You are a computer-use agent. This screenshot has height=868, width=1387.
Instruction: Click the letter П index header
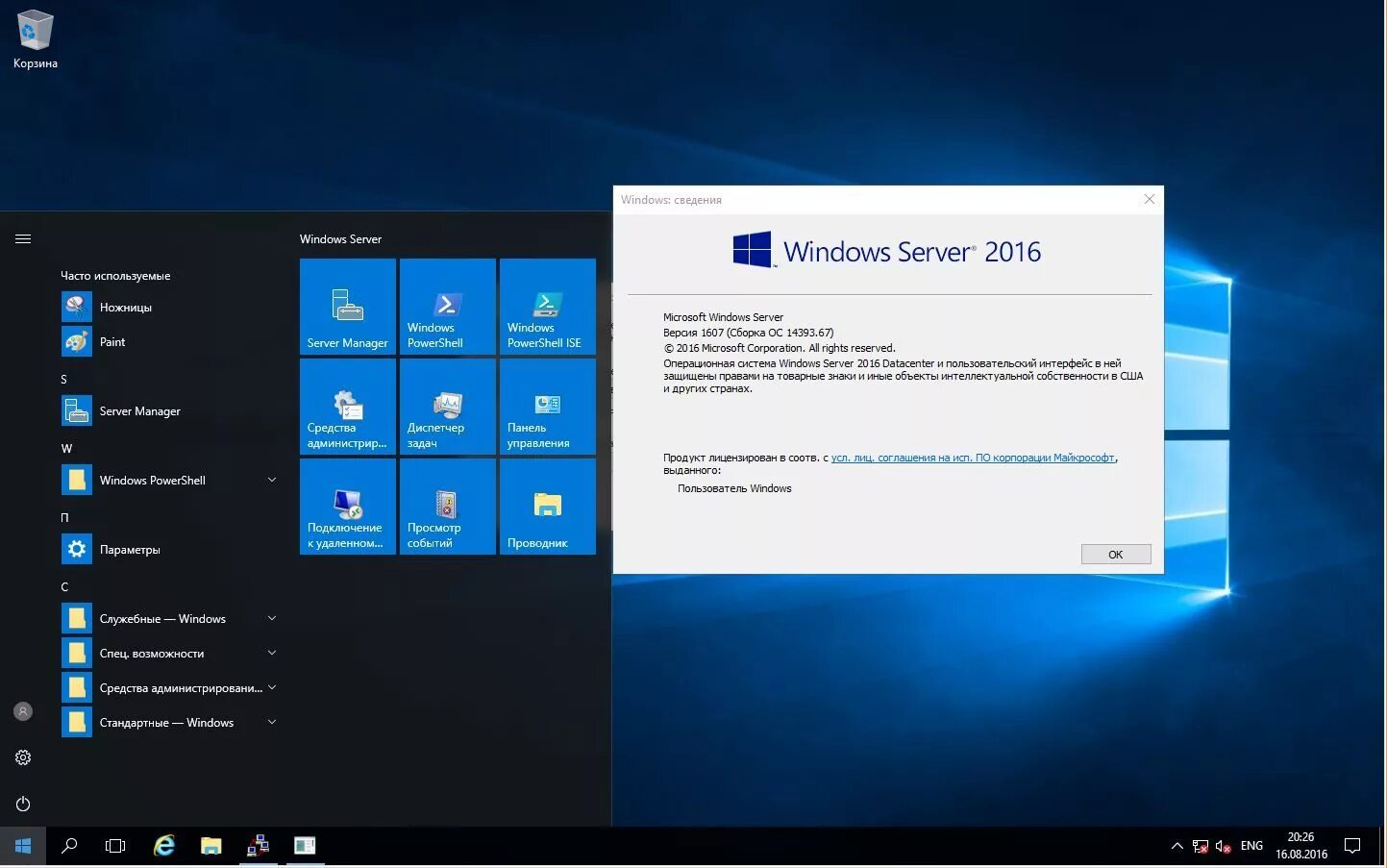pos(64,518)
